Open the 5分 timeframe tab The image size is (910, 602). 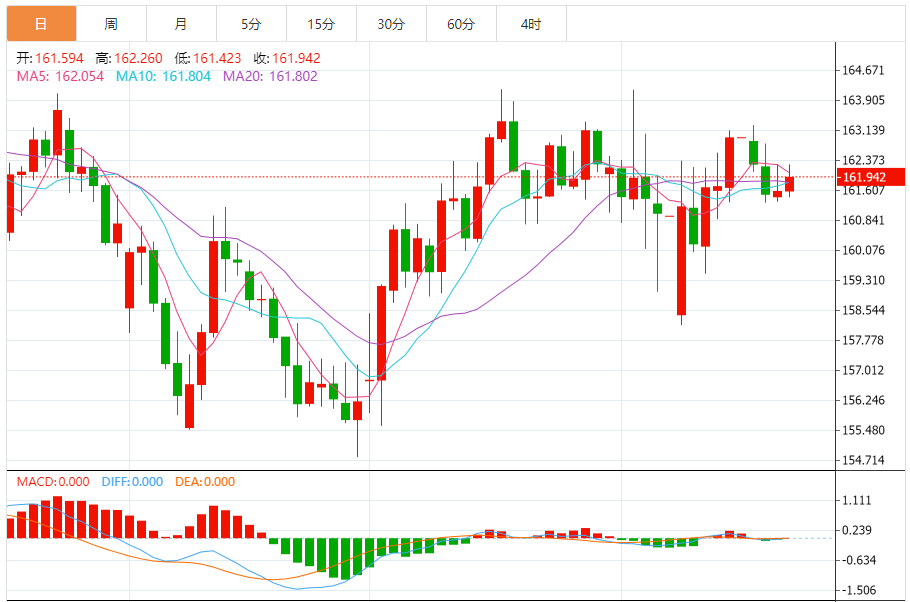251,24
